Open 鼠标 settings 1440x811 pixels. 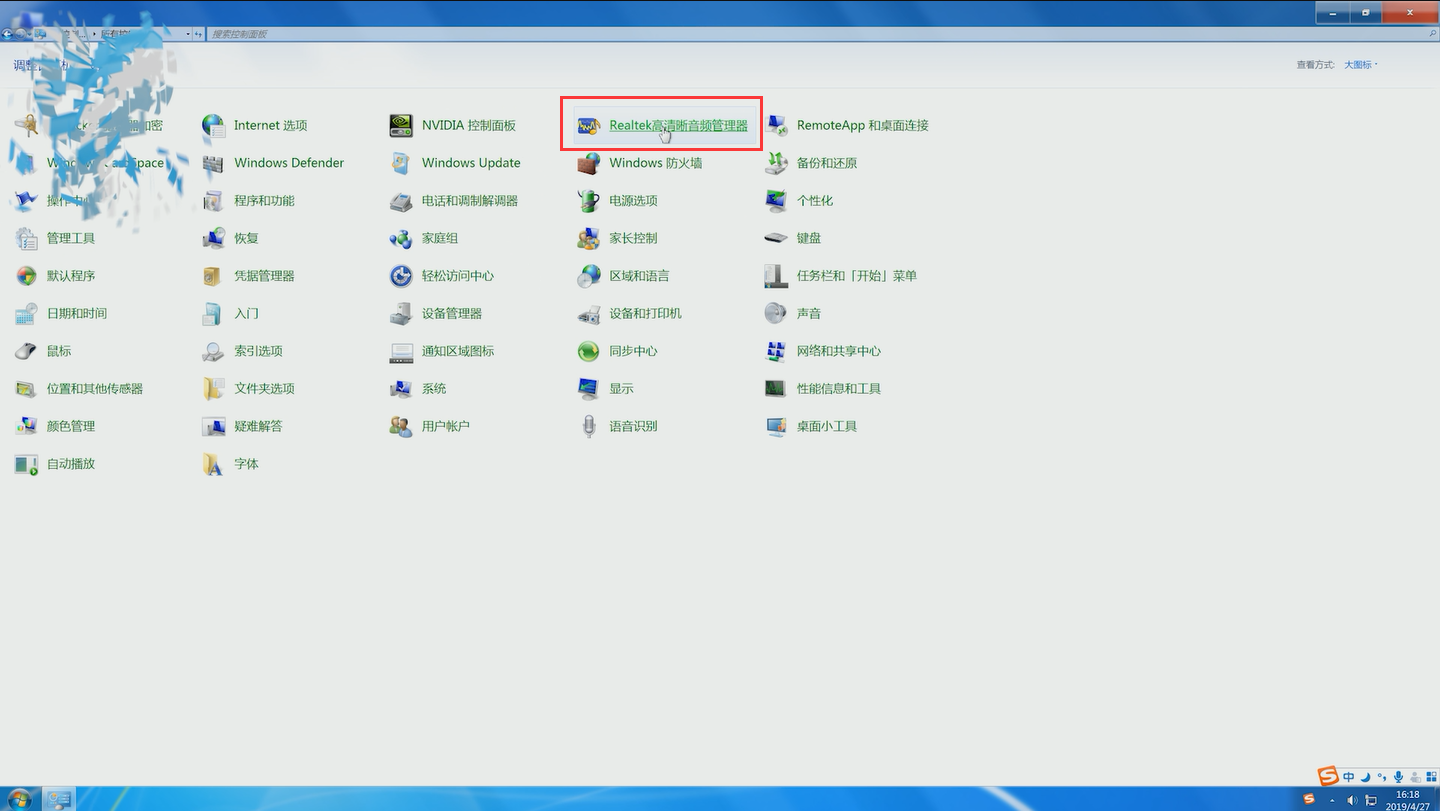point(44,351)
